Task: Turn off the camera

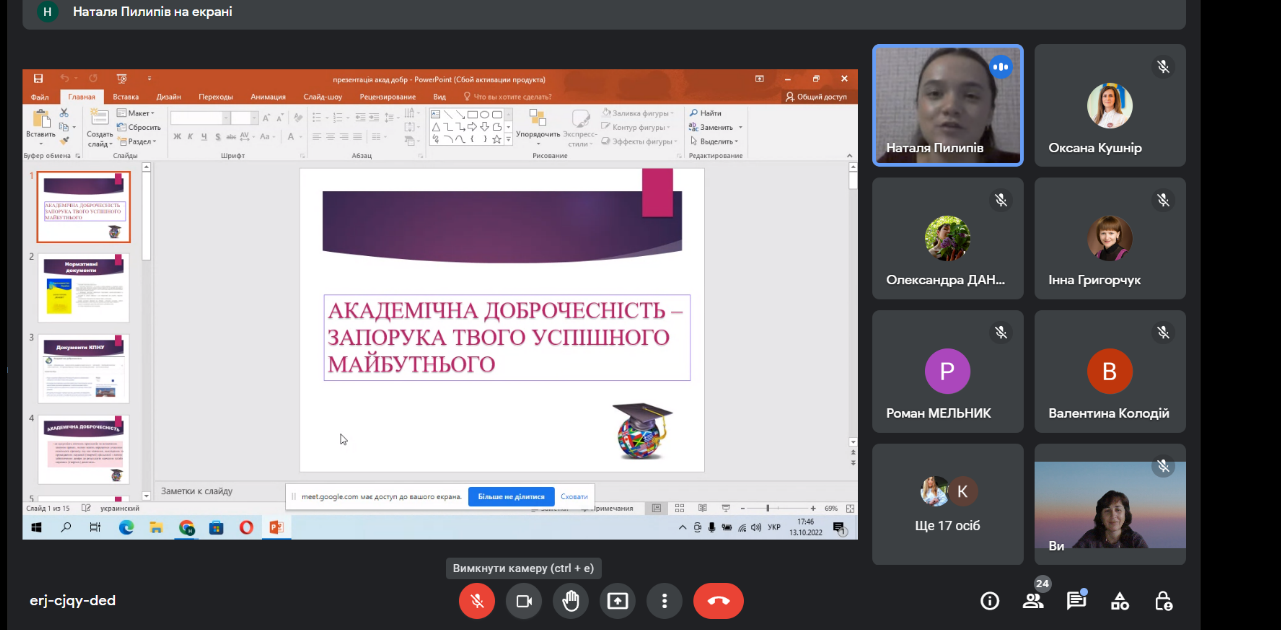Action: tap(522, 601)
